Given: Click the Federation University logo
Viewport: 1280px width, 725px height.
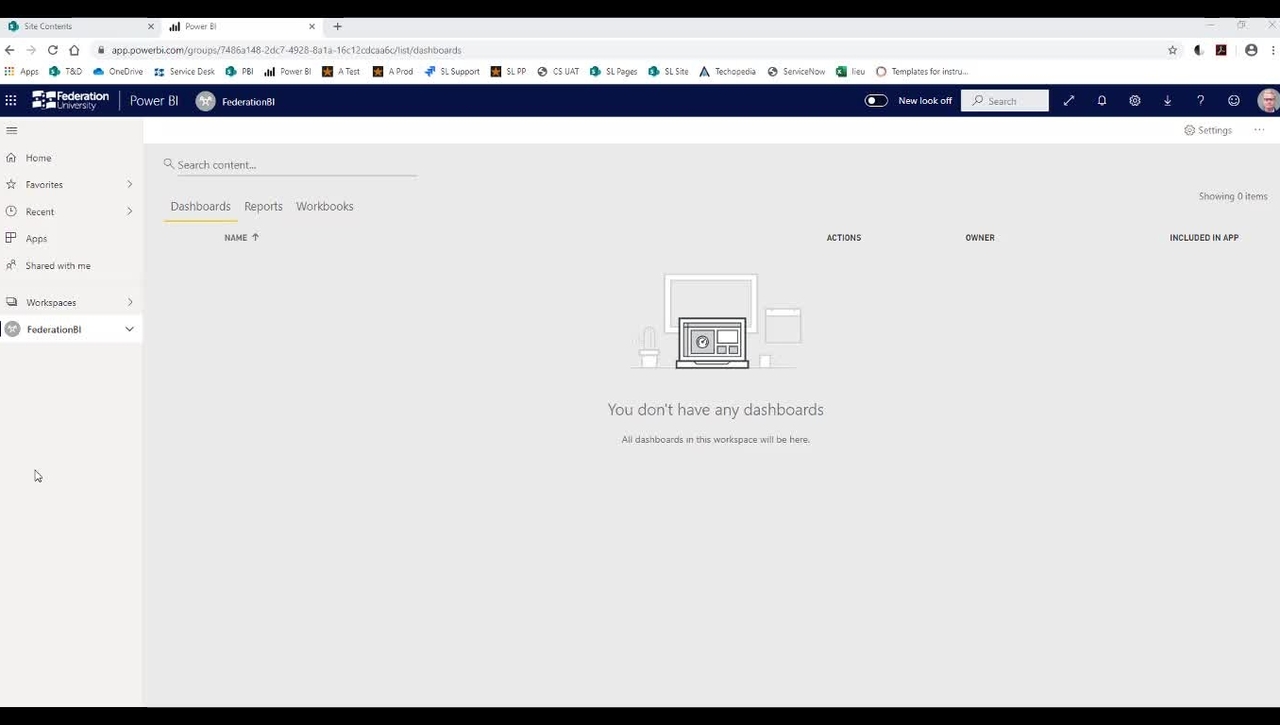Looking at the screenshot, I should 70,100.
